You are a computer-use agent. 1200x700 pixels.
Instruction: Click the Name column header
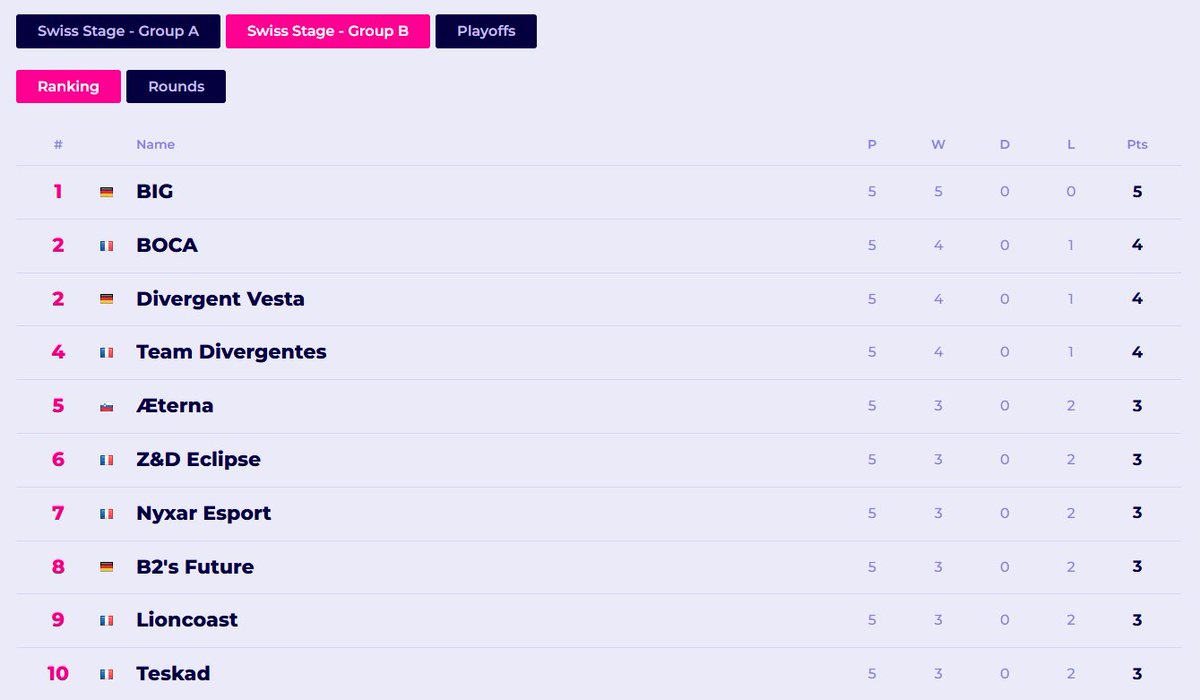coord(155,145)
